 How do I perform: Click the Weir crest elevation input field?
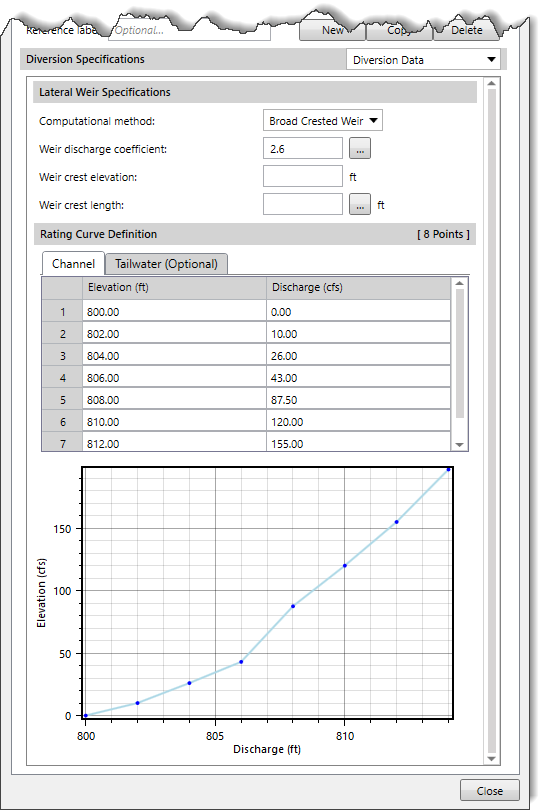[303, 177]
